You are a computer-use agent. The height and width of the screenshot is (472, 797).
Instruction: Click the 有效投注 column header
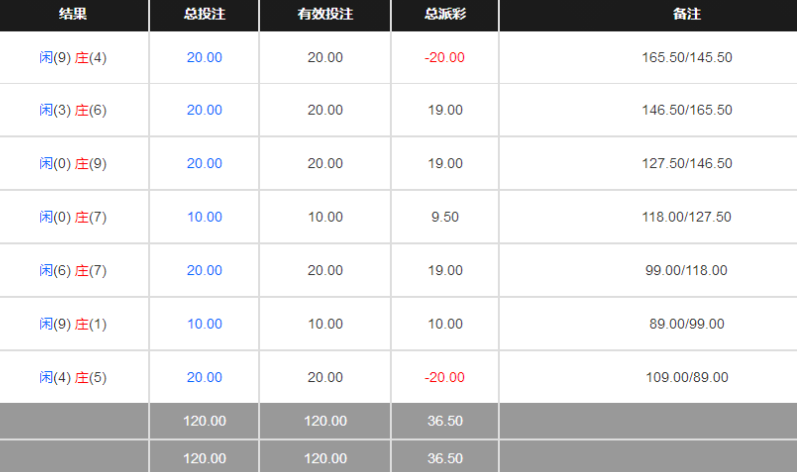pos(325,14)
